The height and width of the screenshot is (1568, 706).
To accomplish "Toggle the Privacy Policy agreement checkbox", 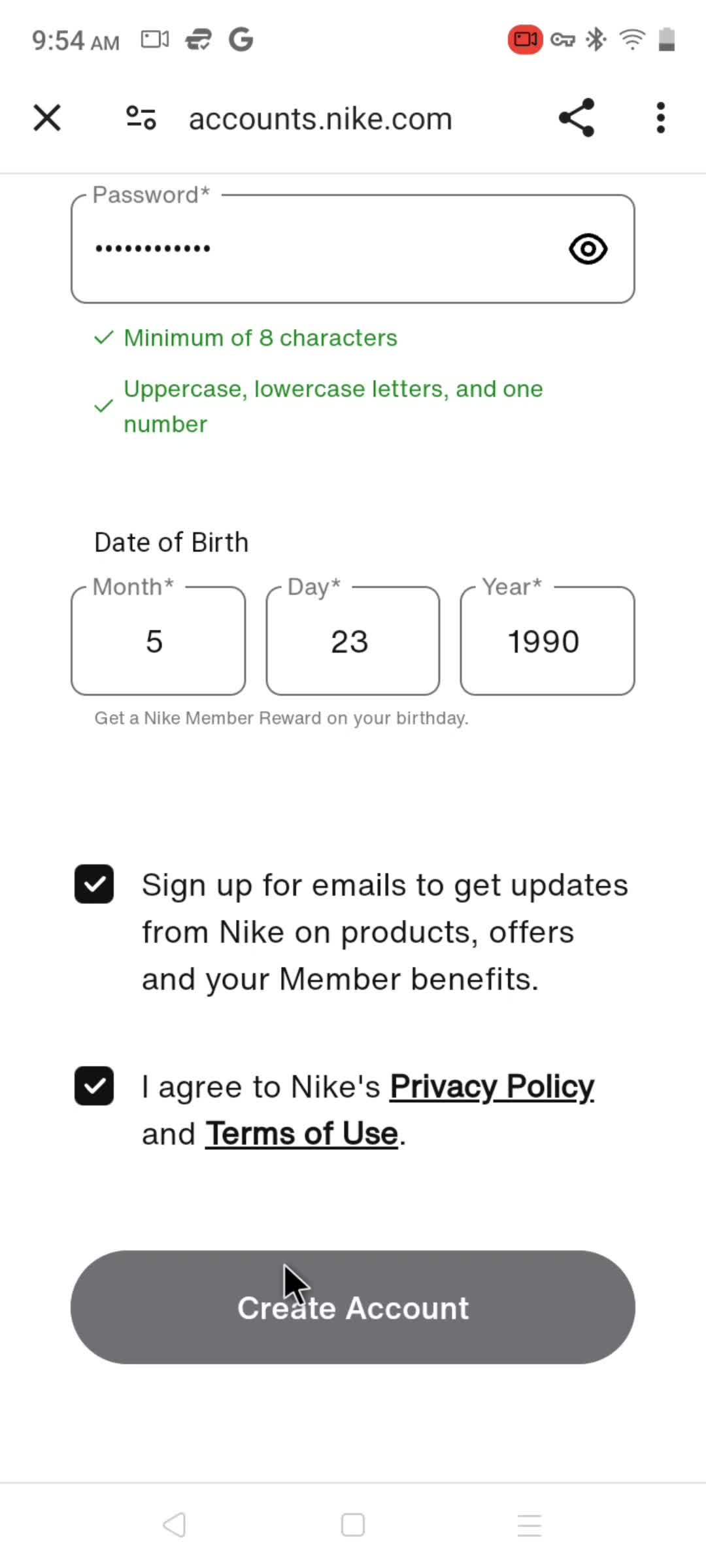I will click(94, 1086).
